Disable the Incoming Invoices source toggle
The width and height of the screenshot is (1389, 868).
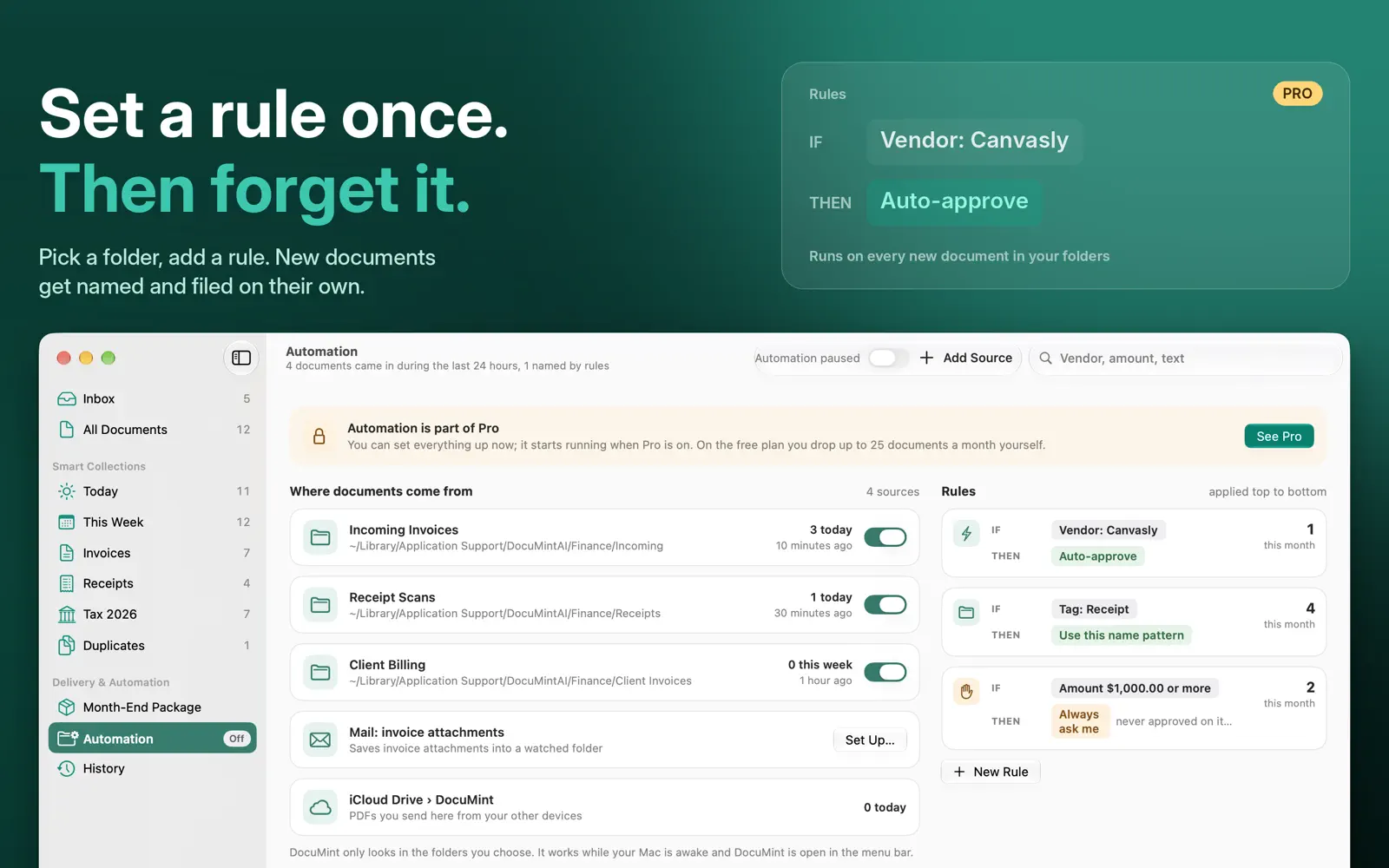885,537
